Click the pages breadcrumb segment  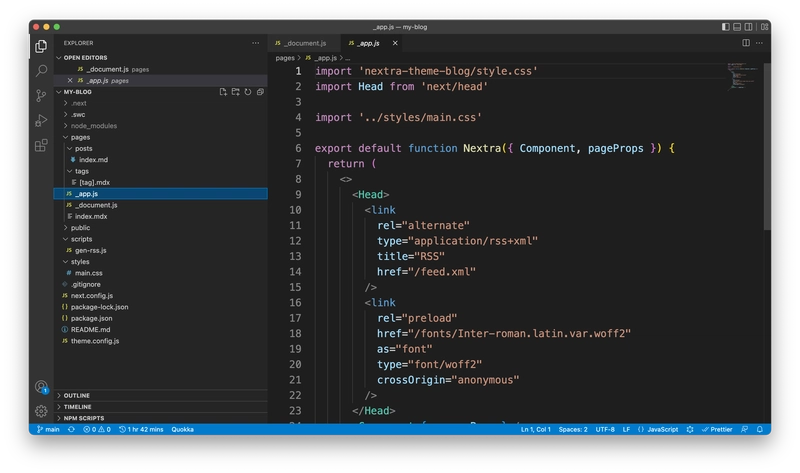point(285,58)
